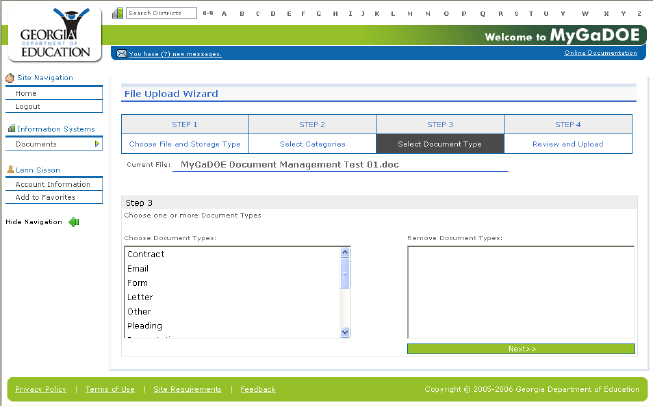Filter districts by letter U
Image resolution: width=653 pixels, height=407 pixels.
pyautogui.click(x=546, y=14)
